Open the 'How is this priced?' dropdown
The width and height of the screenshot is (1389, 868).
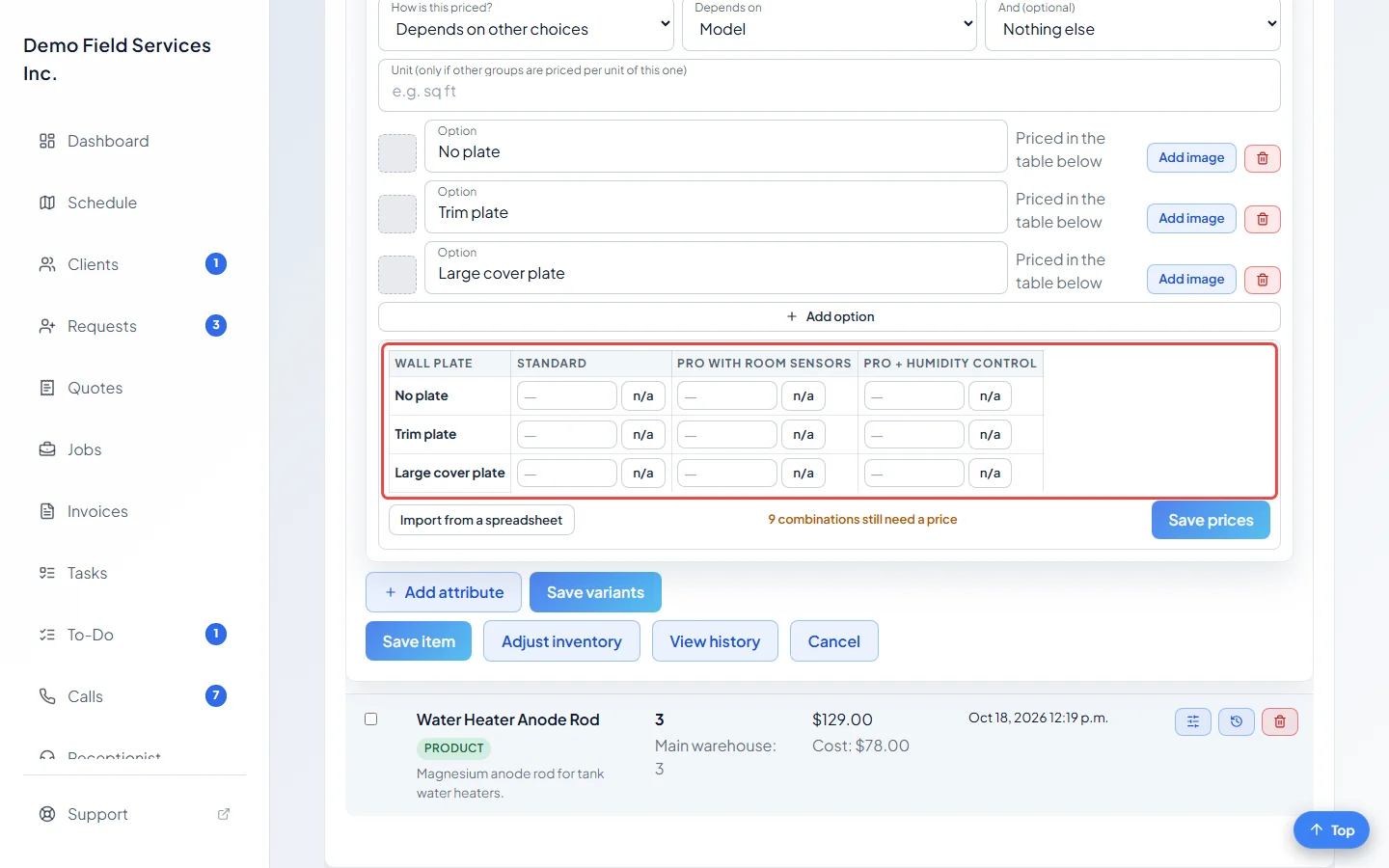[x=527, y=24]
